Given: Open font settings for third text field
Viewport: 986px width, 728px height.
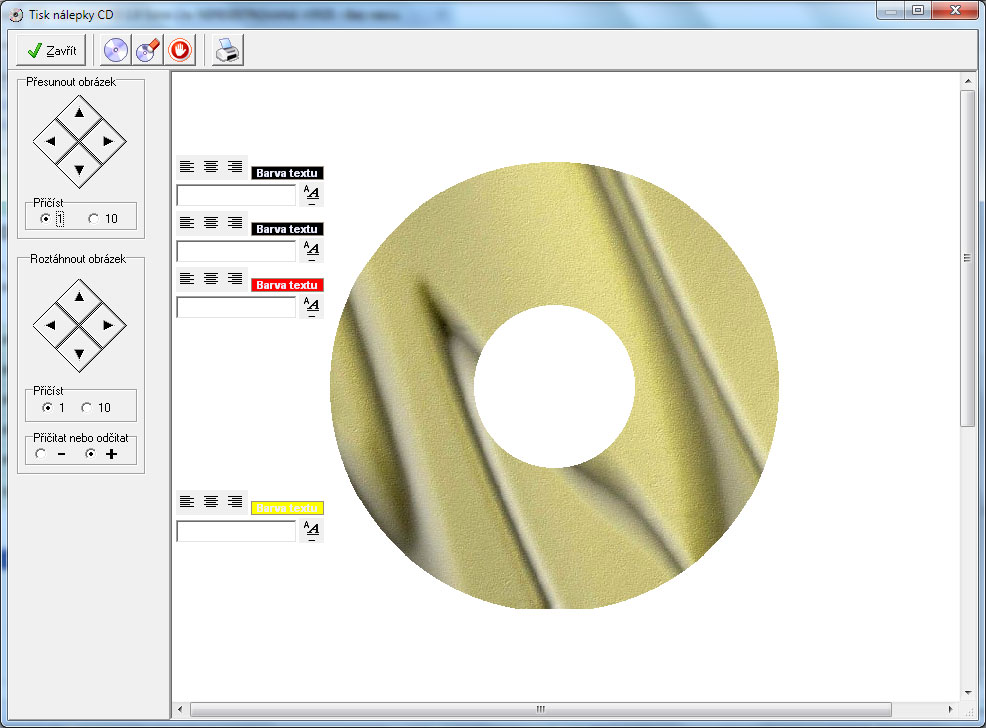Looking at the screenshot, I should tap(311, 307).
